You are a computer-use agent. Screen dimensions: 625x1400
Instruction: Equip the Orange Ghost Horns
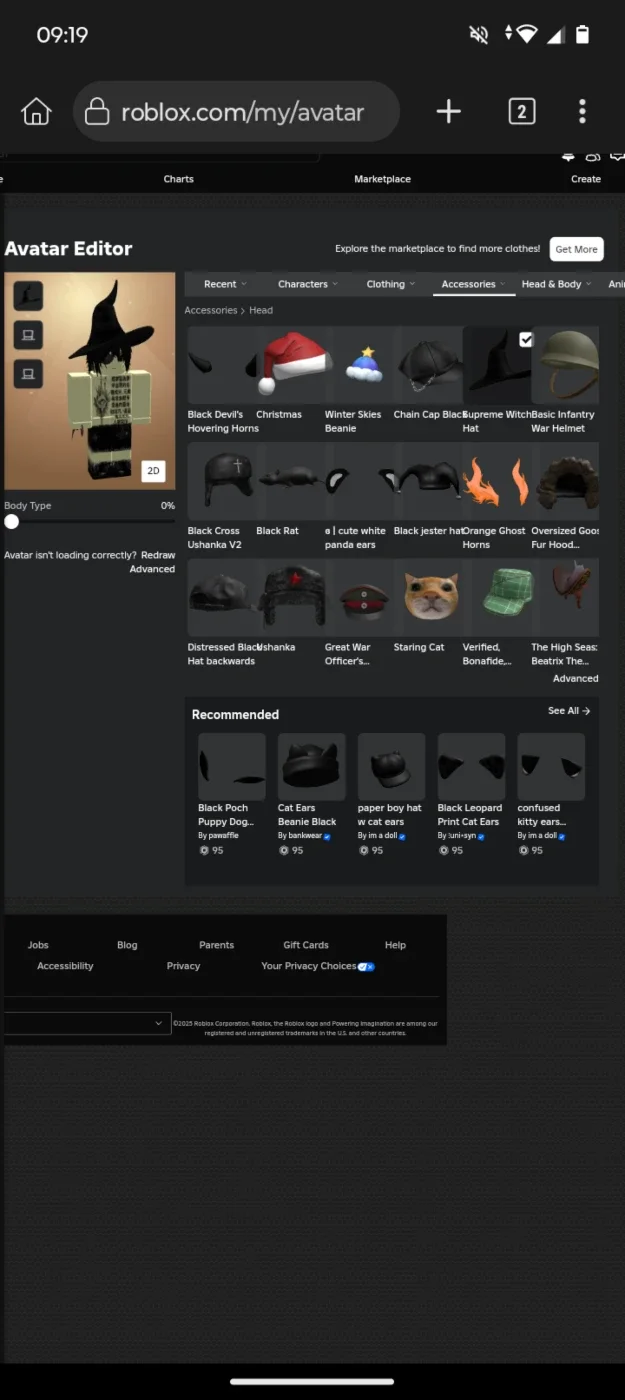point(496,481)
